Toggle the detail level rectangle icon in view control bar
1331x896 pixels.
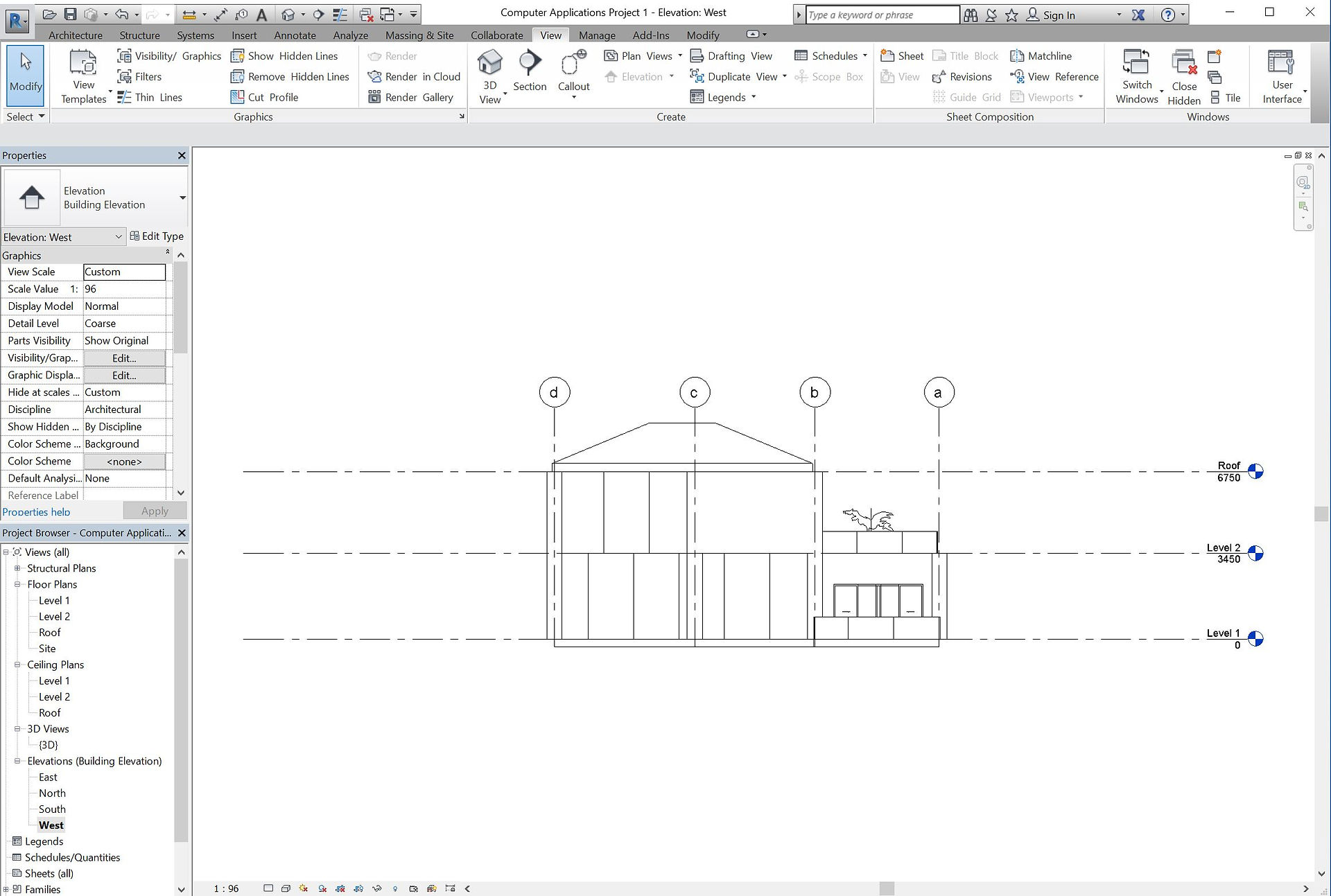(x=268, y=888)
